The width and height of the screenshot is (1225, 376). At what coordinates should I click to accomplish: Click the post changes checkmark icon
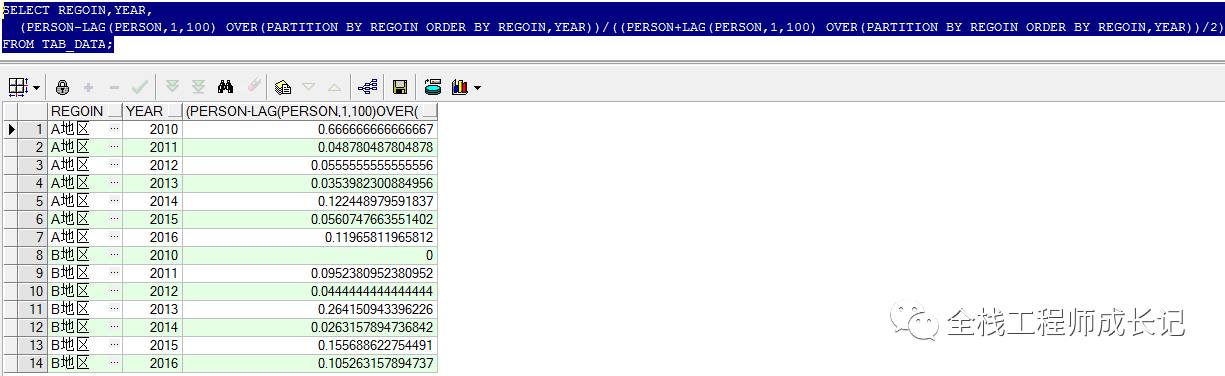coord(139,87)
